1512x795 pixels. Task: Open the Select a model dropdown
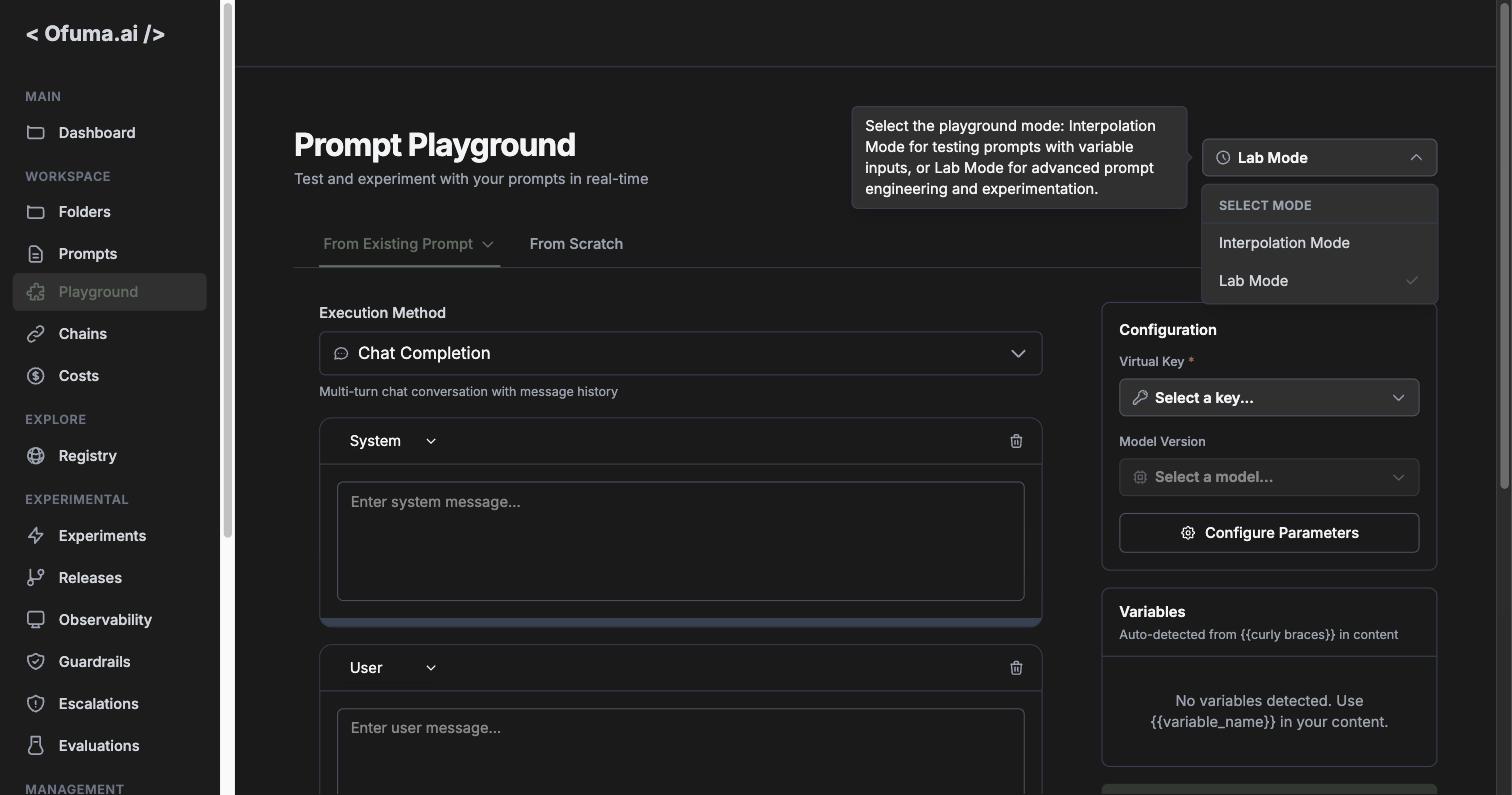(x=1269, y=478)
